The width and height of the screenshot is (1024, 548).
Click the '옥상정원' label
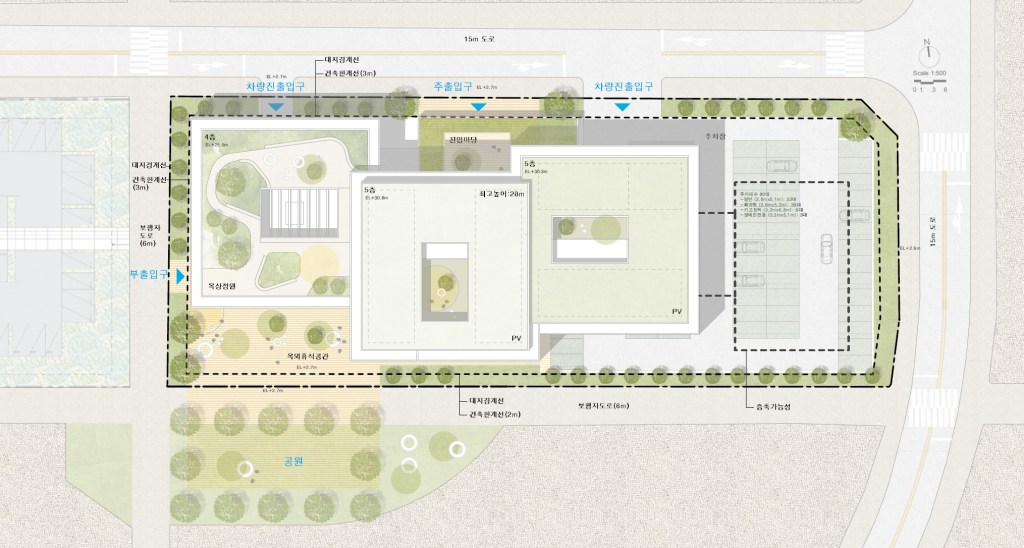pos(221,286)
